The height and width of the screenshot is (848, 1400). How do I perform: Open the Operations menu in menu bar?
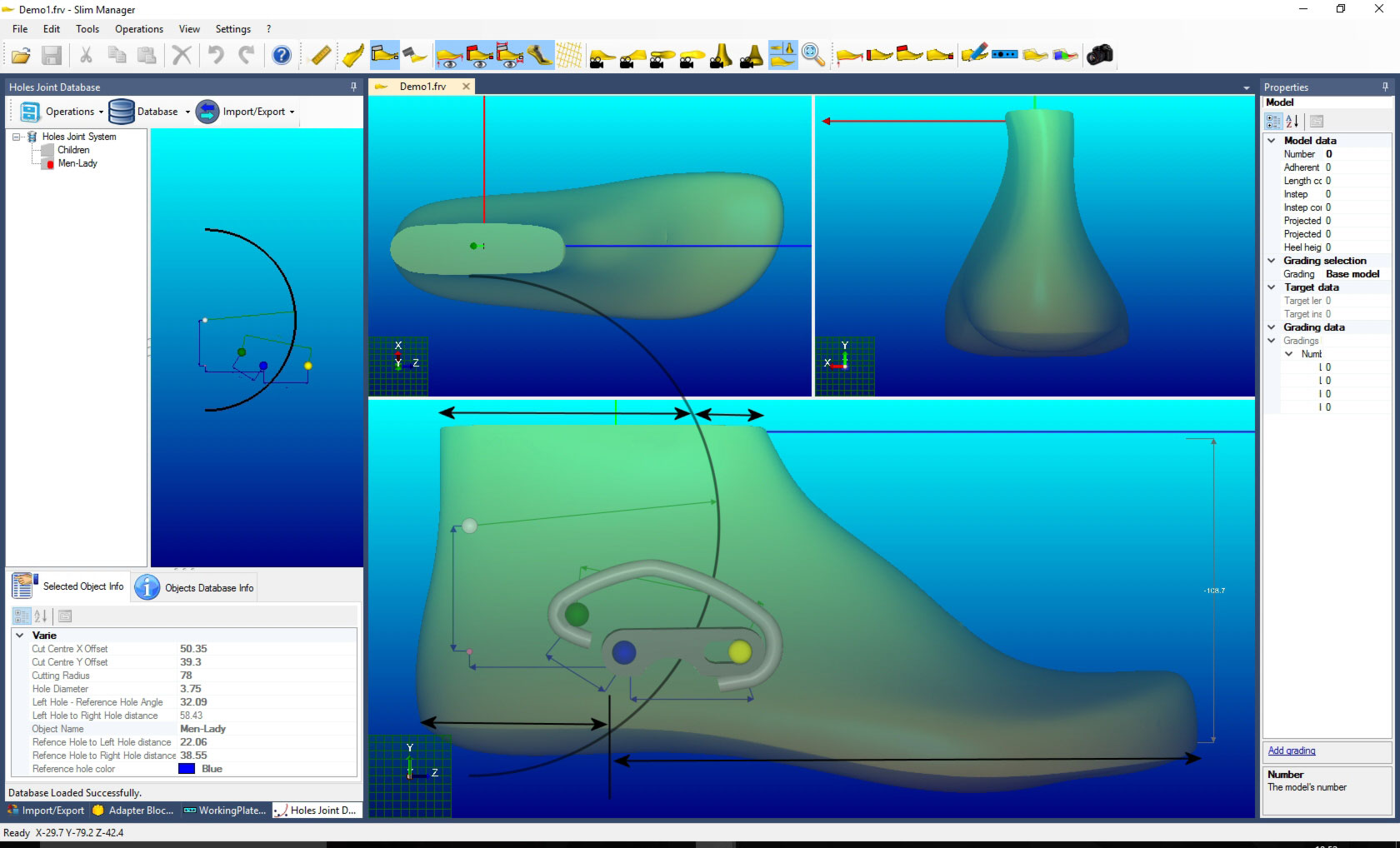click(139, 29)
